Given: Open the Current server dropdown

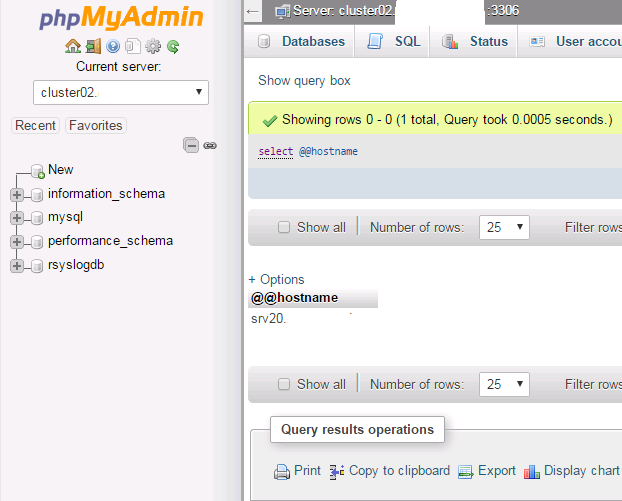Looking at the screenshot, I should pyautogui.click(x=121, y=92).
